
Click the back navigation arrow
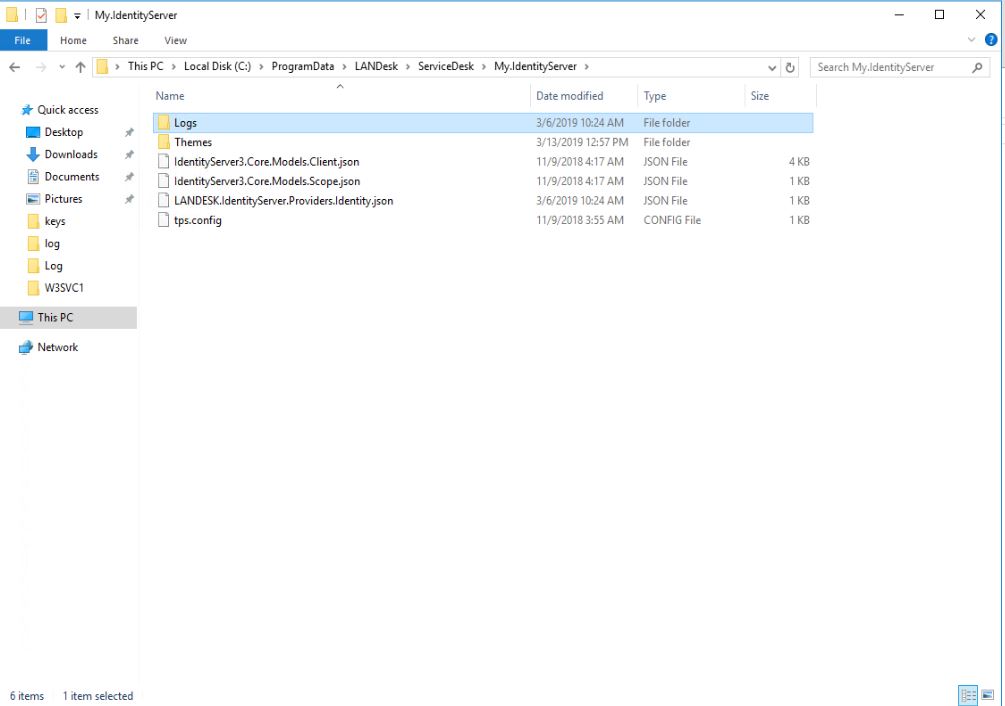coord(14,67)
